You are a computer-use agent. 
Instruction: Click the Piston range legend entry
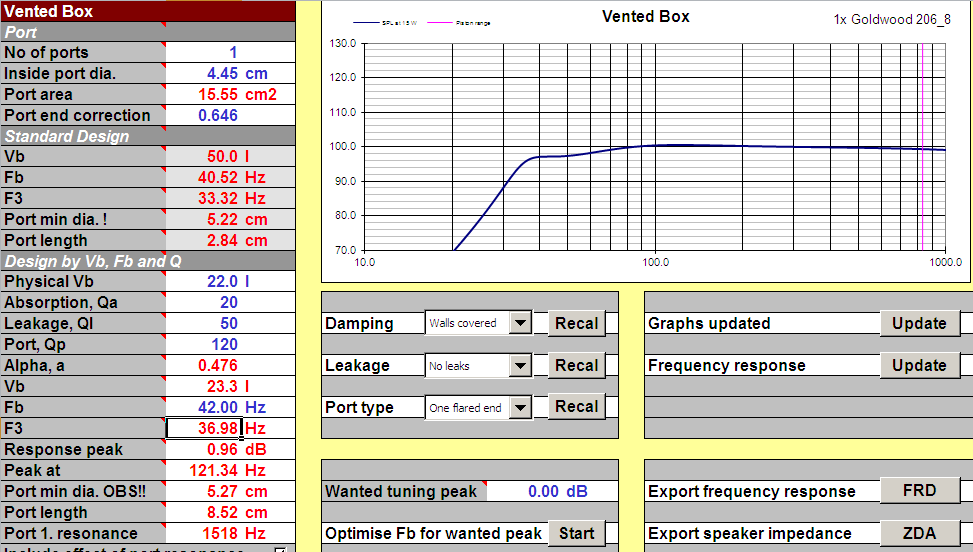click(x=459, y=23)
